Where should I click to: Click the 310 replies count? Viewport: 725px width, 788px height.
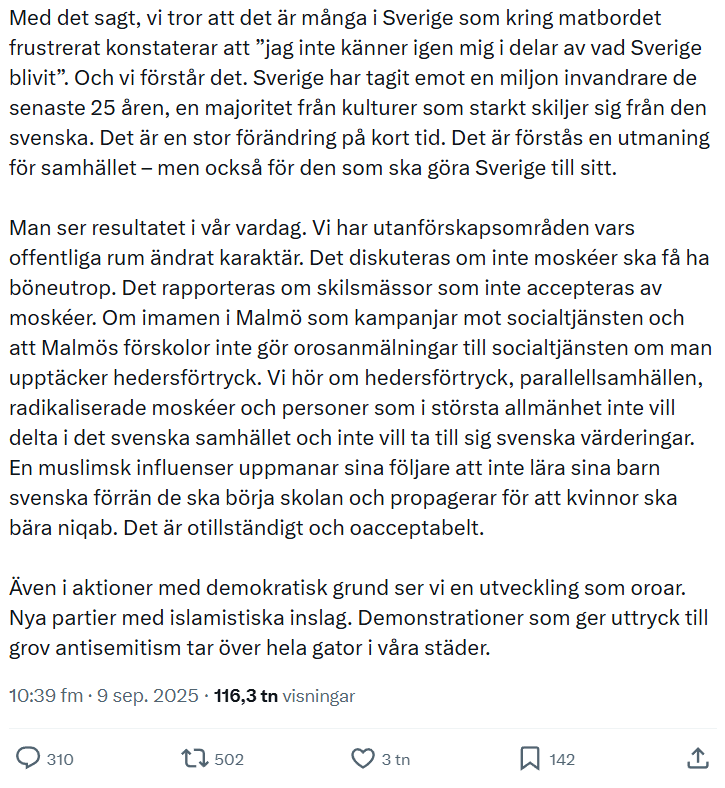pyautogui.click(x=60, y=760)
